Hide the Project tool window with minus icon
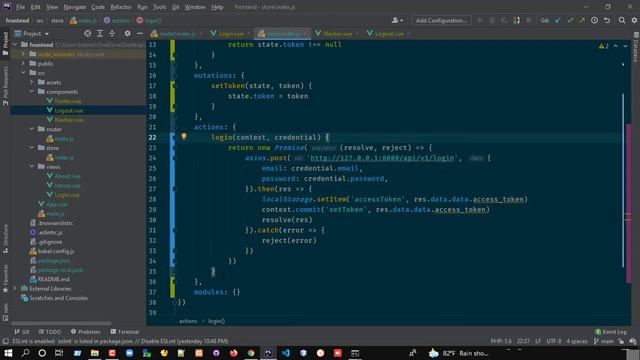 click(140, 33)
